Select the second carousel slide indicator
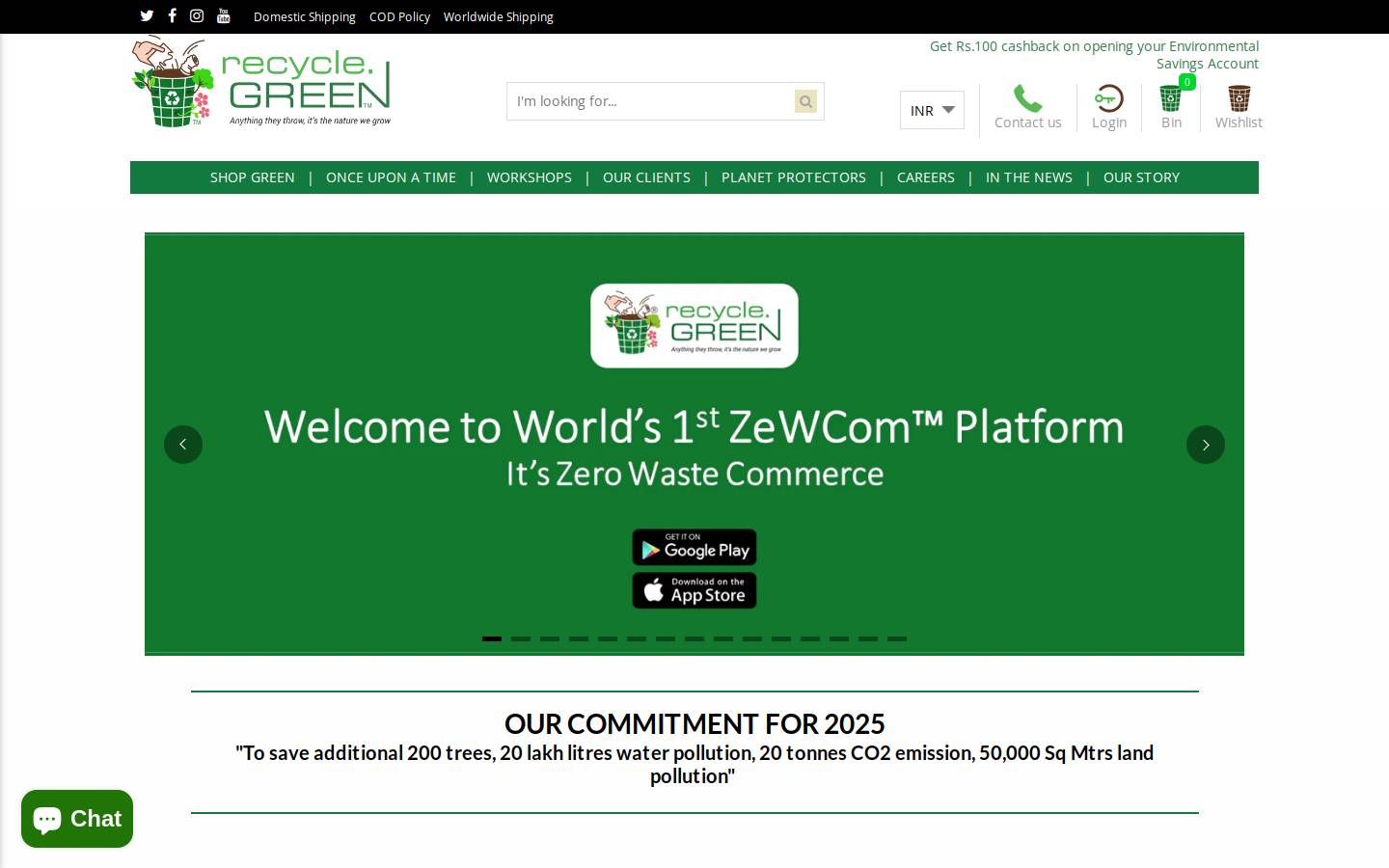Image resolution: width=1389 pixels, height=868 pixels. pos(521,638)
